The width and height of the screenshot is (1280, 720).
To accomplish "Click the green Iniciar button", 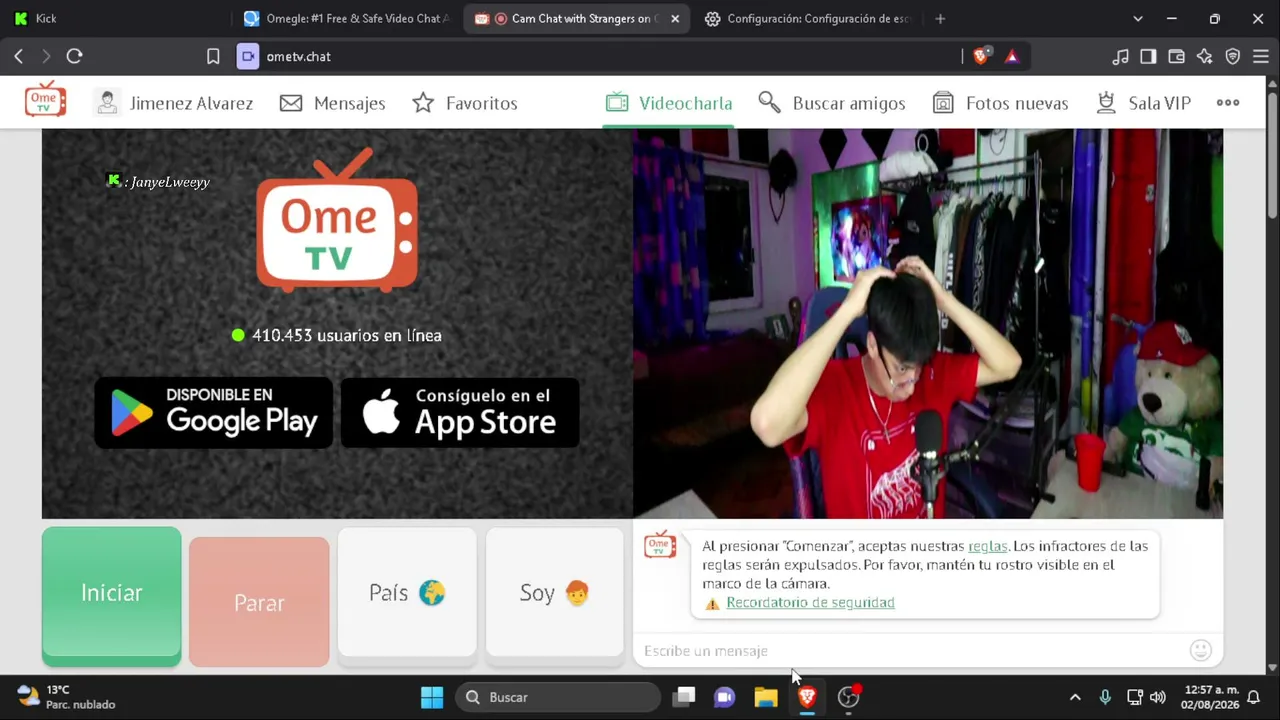I will coord(111,596).
